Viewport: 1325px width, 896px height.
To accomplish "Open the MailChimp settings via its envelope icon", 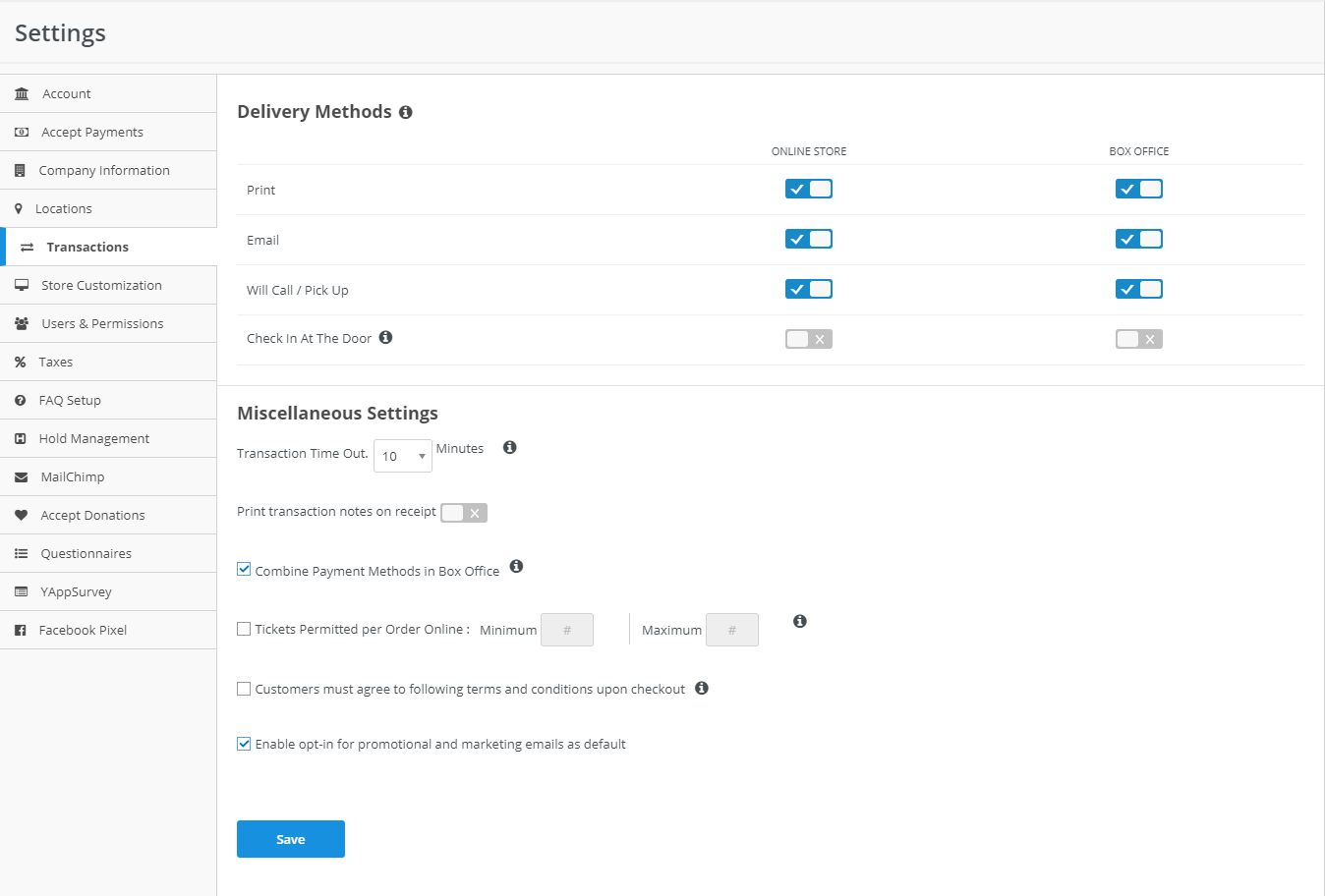I will pos(22,476).
